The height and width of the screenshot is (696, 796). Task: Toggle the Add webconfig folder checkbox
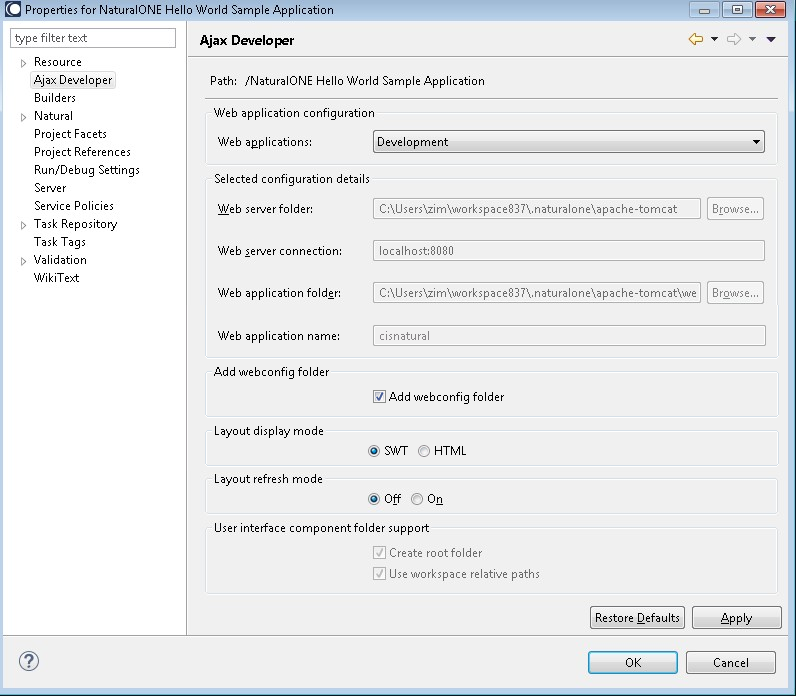[x=380, y=397]
